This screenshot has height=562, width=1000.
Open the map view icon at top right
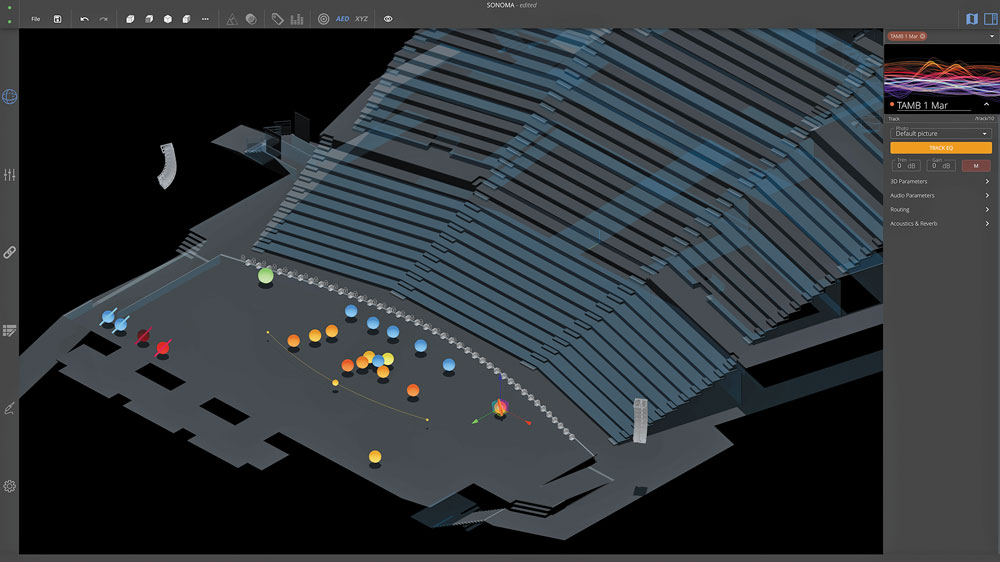[x=972, y=19]
